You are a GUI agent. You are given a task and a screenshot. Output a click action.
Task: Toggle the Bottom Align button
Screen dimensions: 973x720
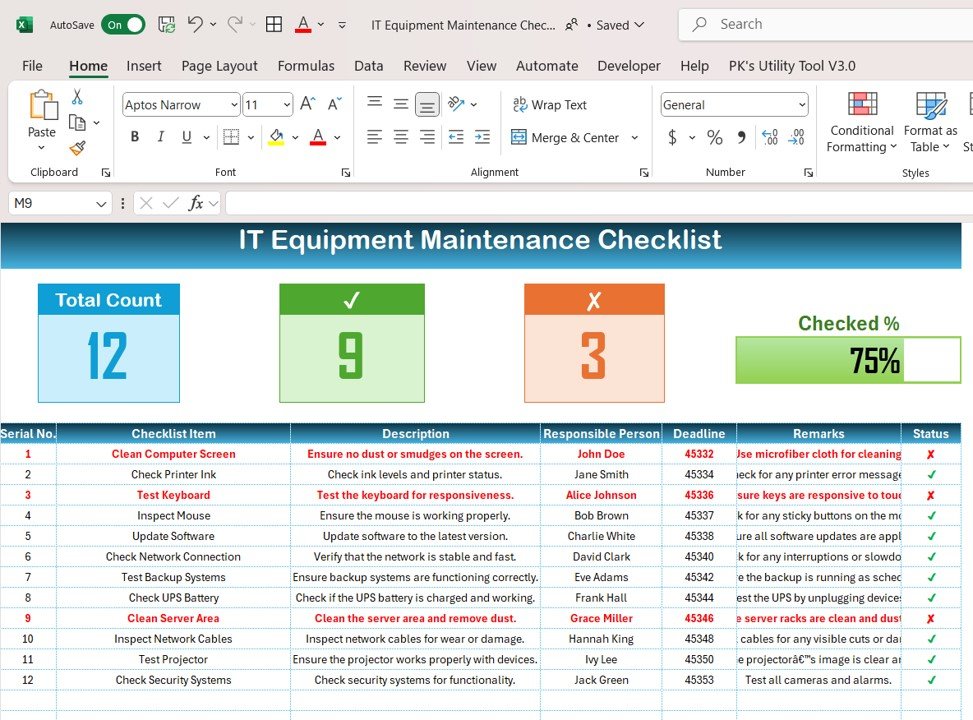point(427,105)
